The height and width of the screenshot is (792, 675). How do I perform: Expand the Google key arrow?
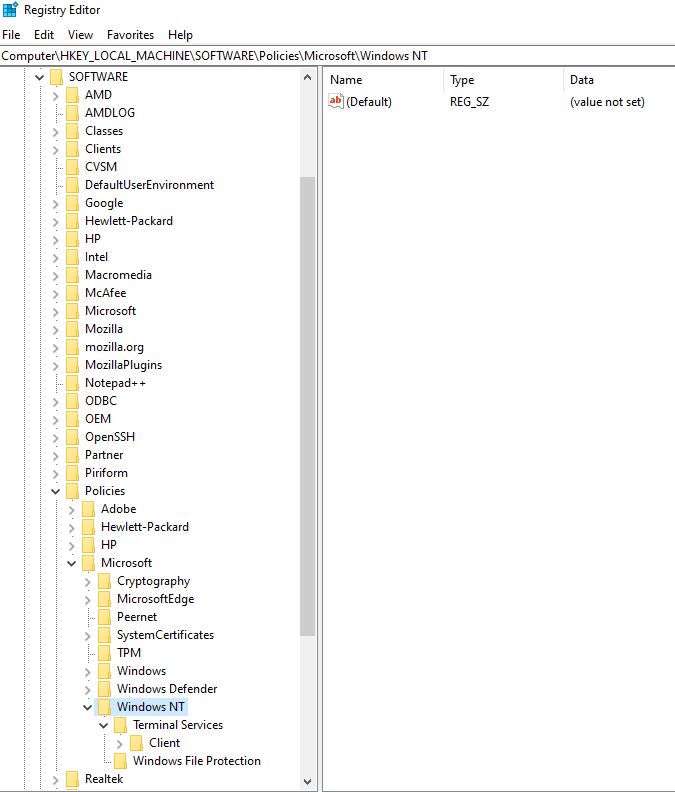coord(56,204)
